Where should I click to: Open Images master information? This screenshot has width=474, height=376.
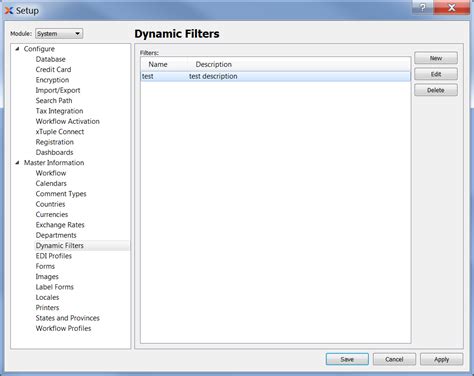[x=47, y=276]
